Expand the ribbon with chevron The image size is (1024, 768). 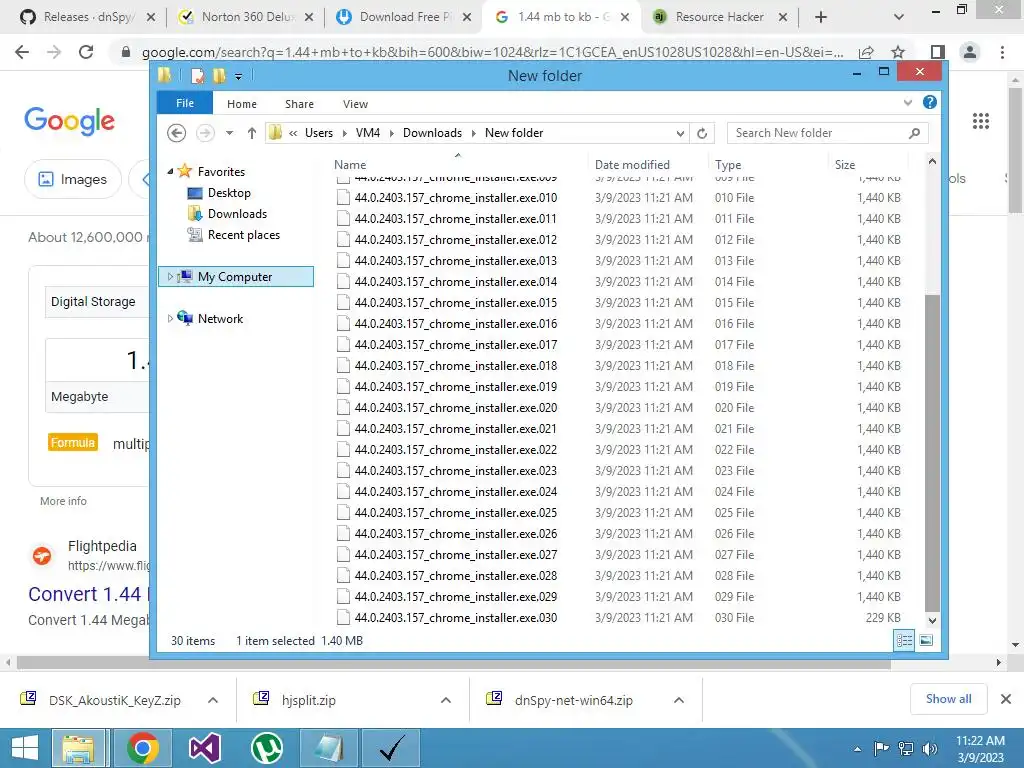908,103
